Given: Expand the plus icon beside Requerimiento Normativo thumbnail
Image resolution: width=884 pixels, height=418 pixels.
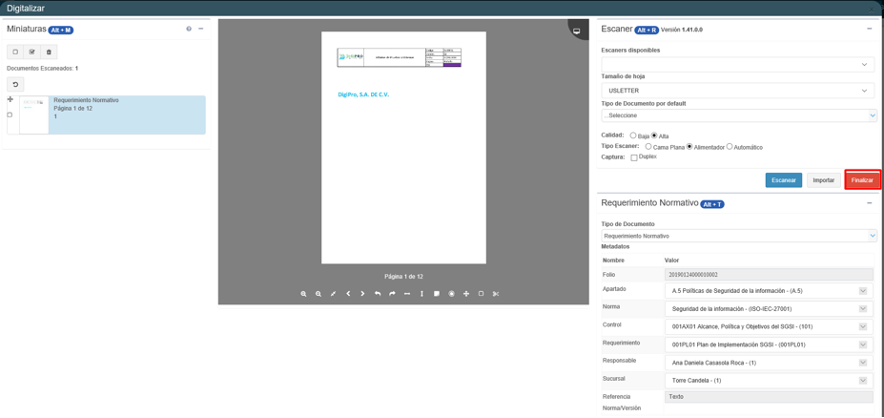Looking at the screenshot, I should coord(10,100).
